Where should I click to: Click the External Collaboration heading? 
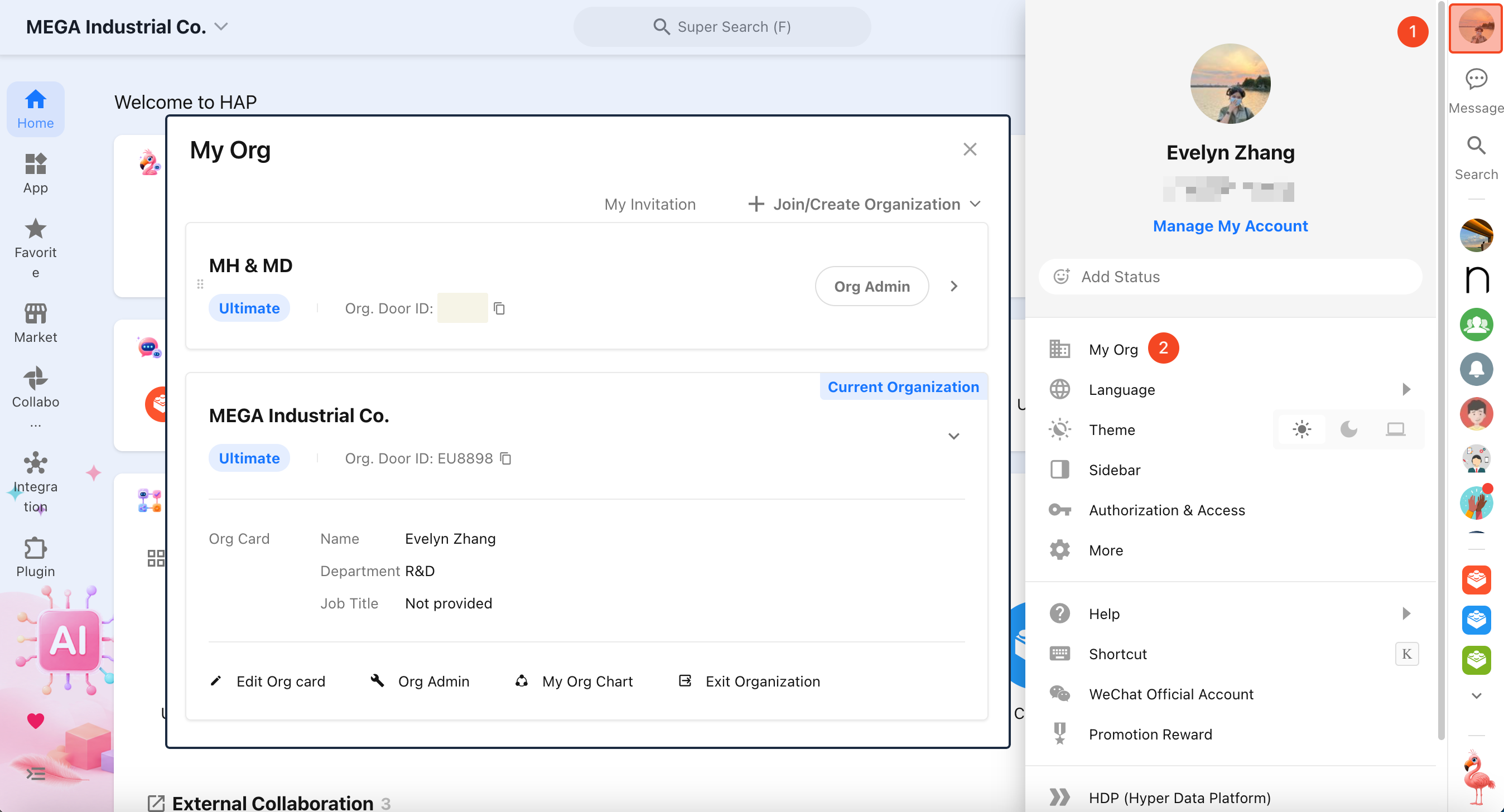273,803
